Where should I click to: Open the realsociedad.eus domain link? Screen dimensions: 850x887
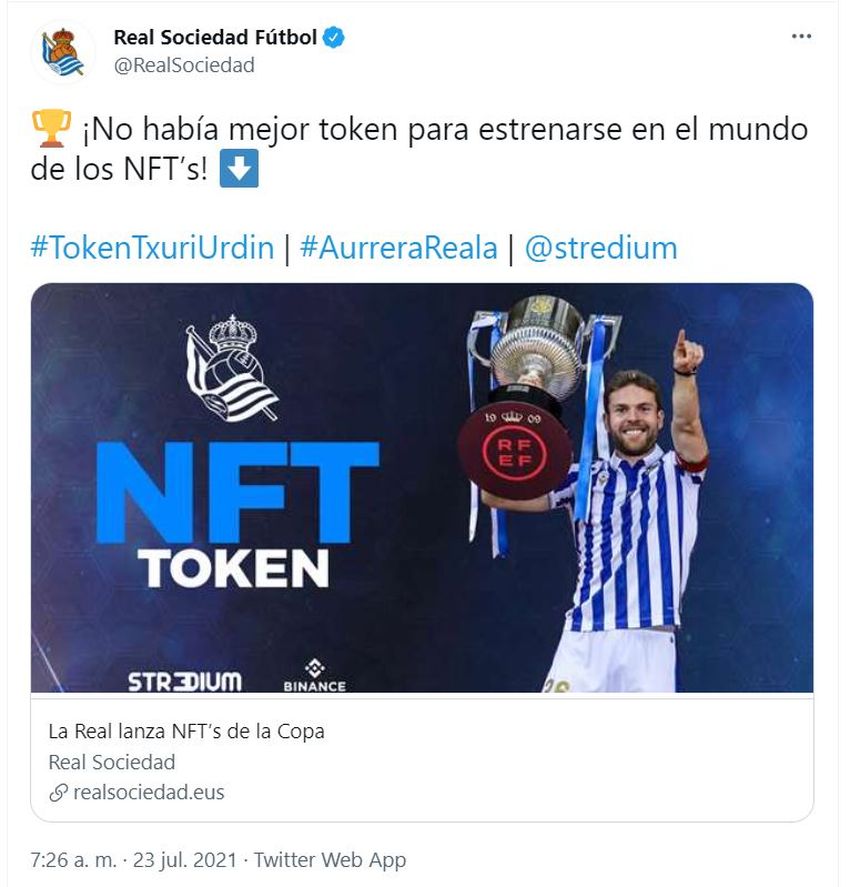(x=149, y=793)
